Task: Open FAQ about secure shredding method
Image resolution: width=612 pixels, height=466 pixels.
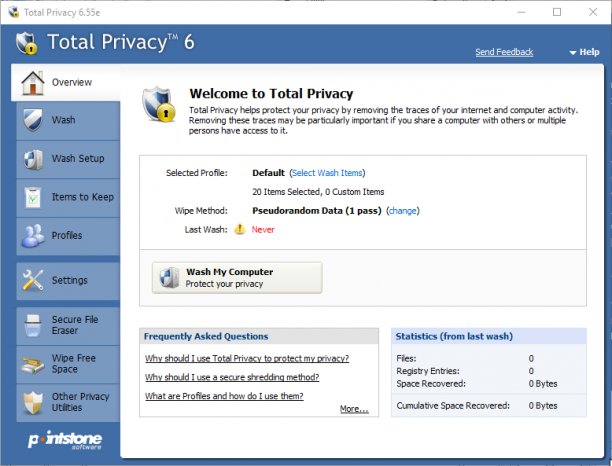Action: coord(232,377)
